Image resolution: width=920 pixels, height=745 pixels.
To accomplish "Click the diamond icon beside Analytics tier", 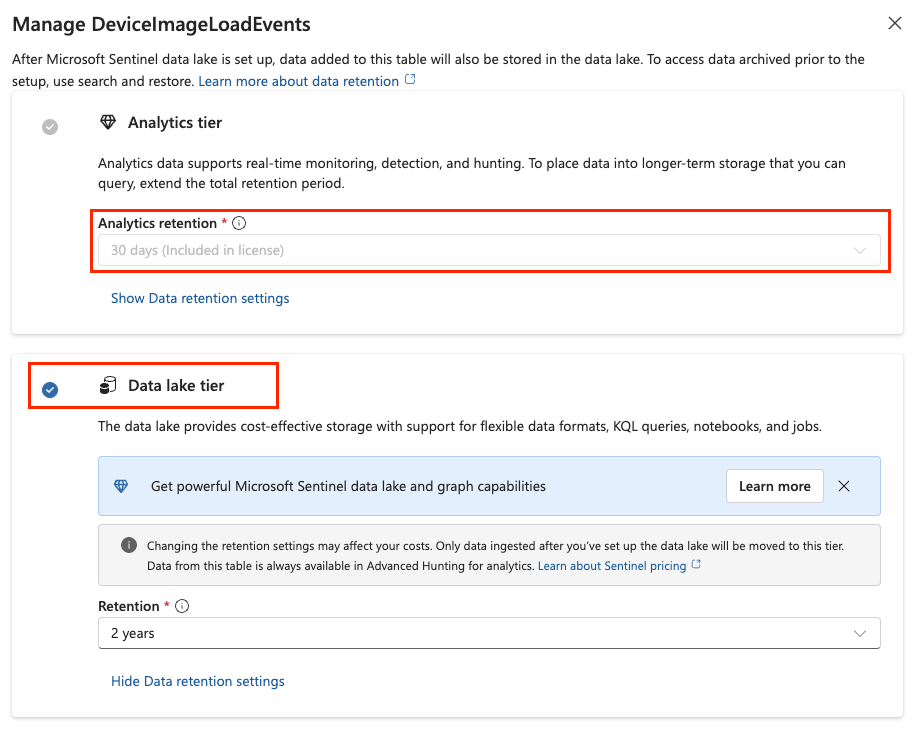I will click(108, 123).
